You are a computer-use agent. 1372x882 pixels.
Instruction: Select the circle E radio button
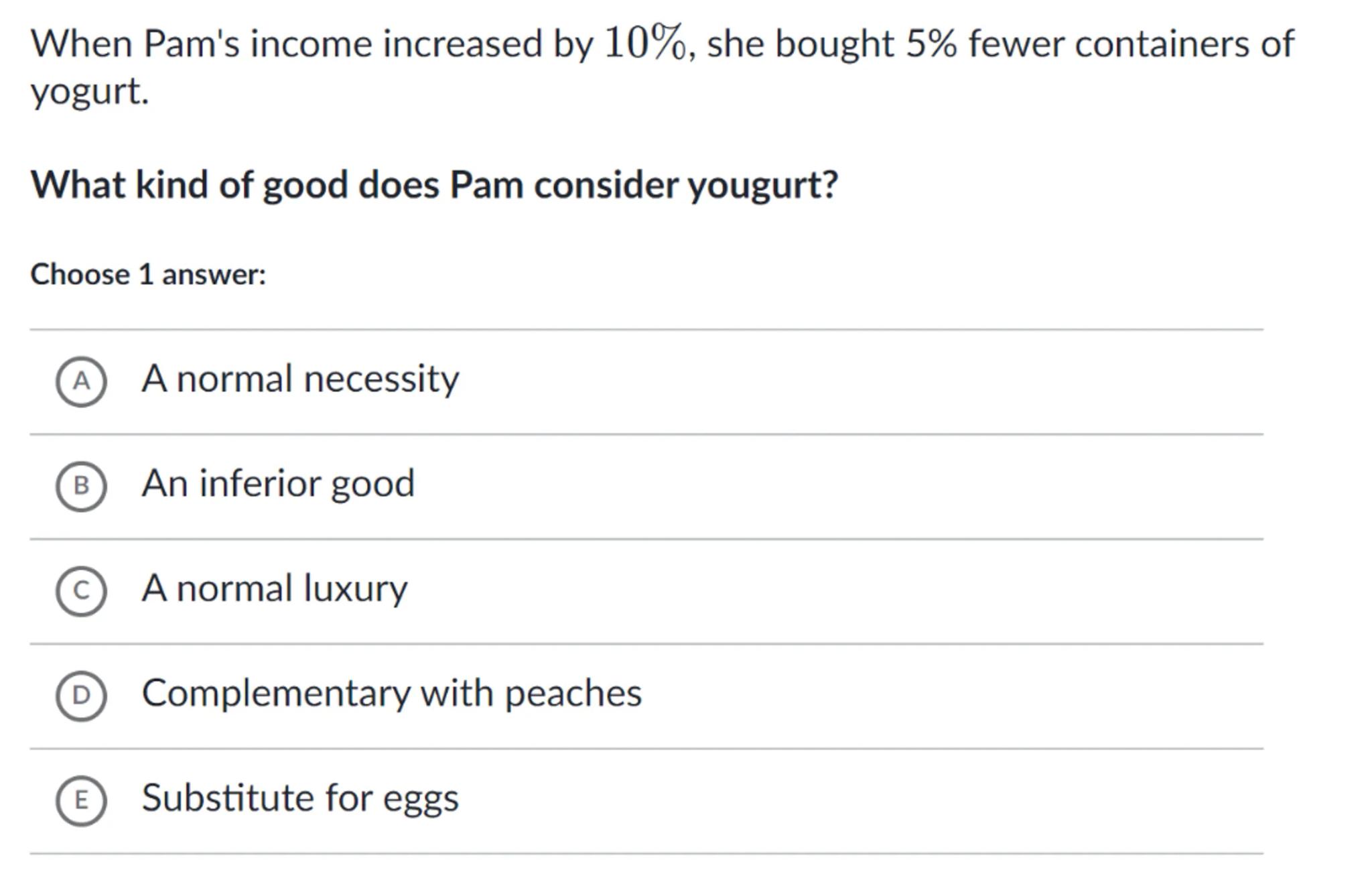(81, 800)
